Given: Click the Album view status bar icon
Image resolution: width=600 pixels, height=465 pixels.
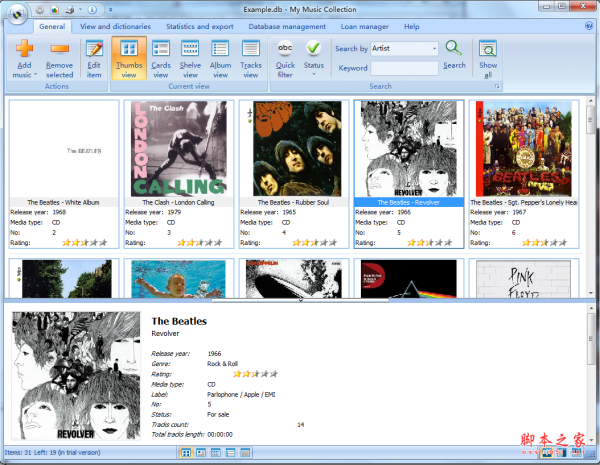Looking at the screenshot, I should tap(230, 453).
